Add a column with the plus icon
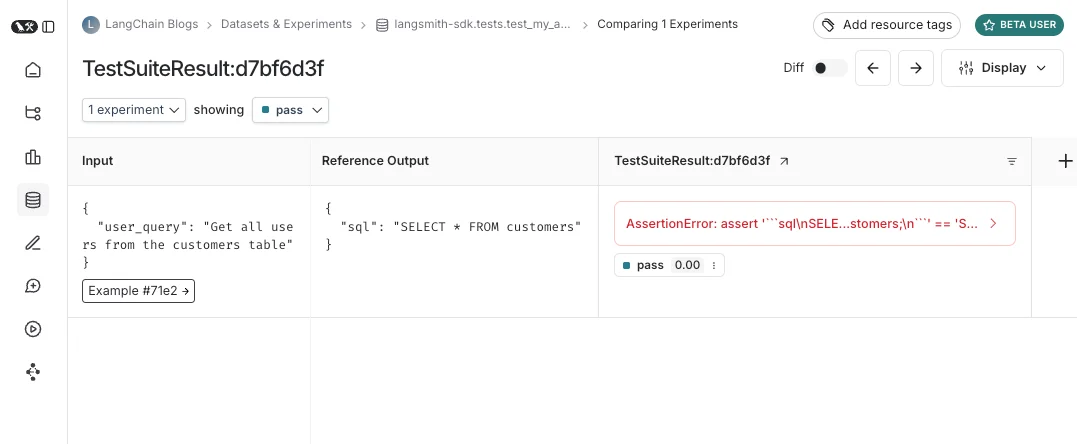The width and height of the screenshot is (1077, 444). [1065, 162]
